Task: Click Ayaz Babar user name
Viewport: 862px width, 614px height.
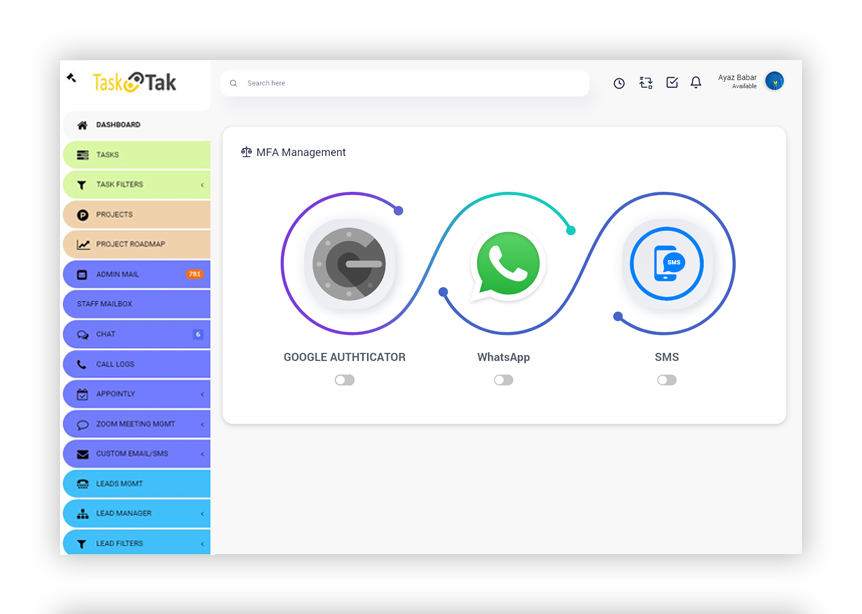Action: [737, 78]
